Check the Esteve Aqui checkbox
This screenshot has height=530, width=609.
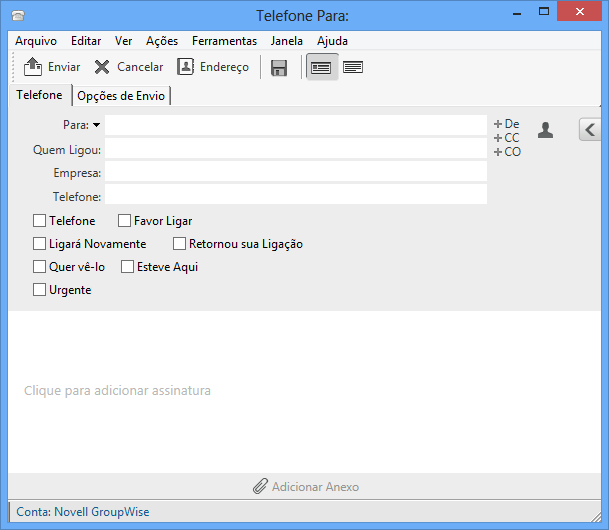click(127, 267)
